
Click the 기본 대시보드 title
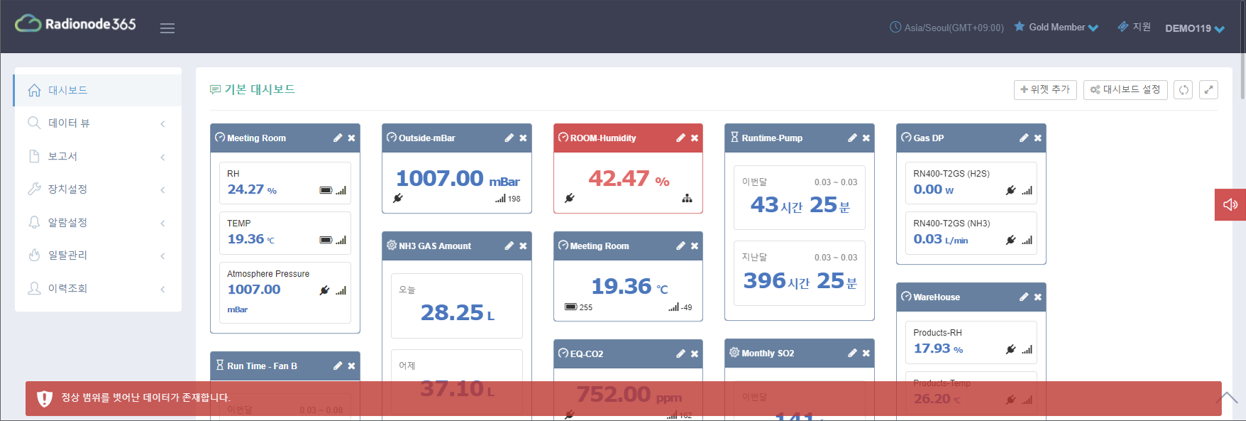pos(260,89)
